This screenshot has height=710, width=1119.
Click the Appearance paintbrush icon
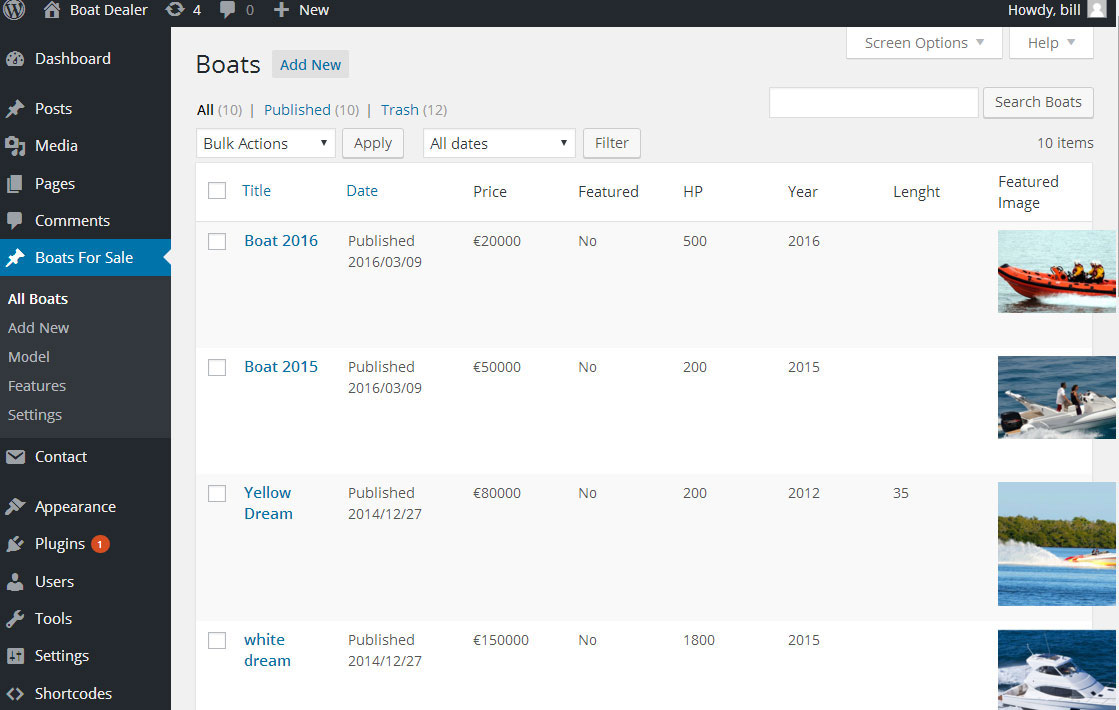tap(18, 506)
